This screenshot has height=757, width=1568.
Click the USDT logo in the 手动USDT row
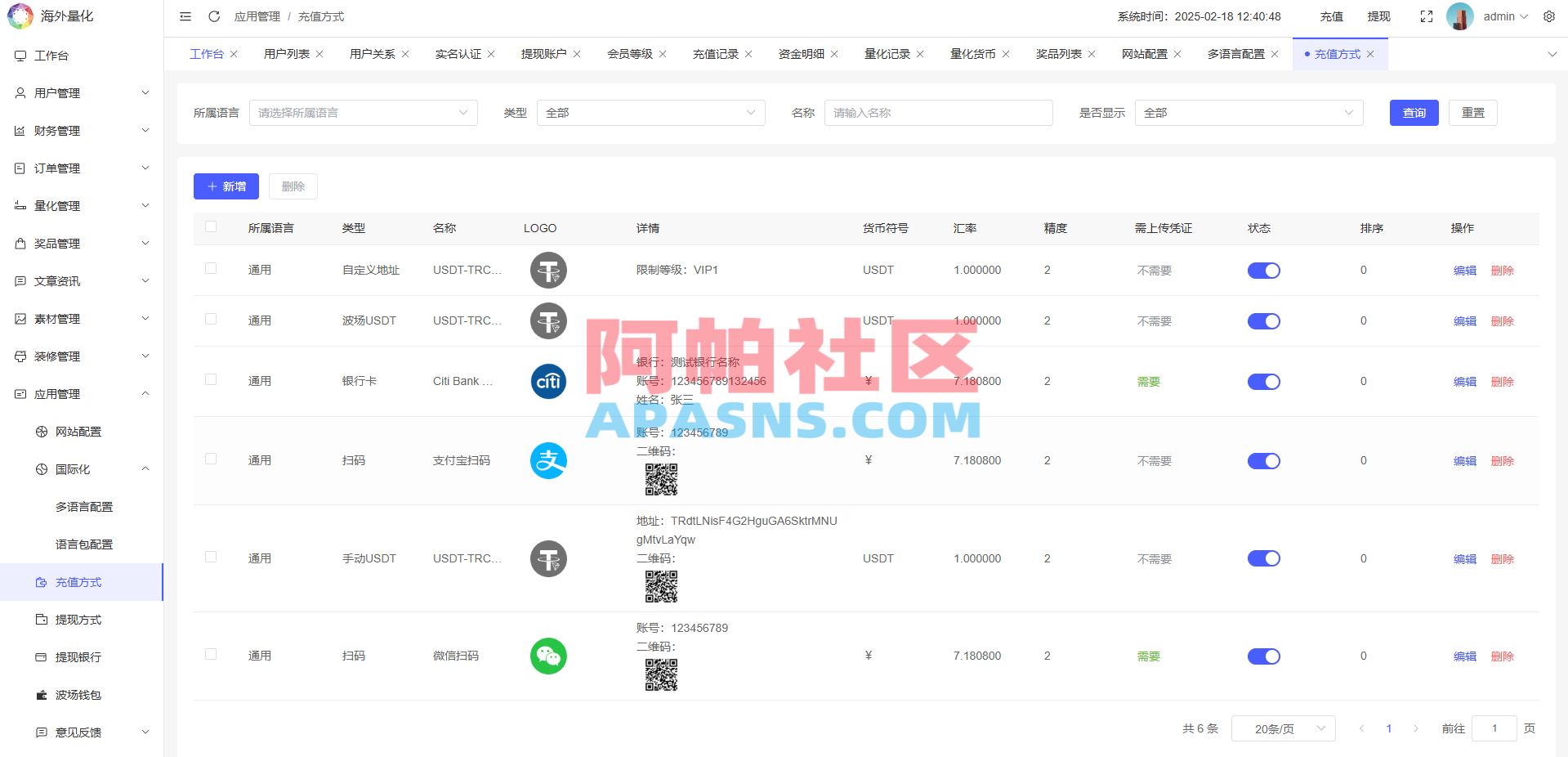547,558
